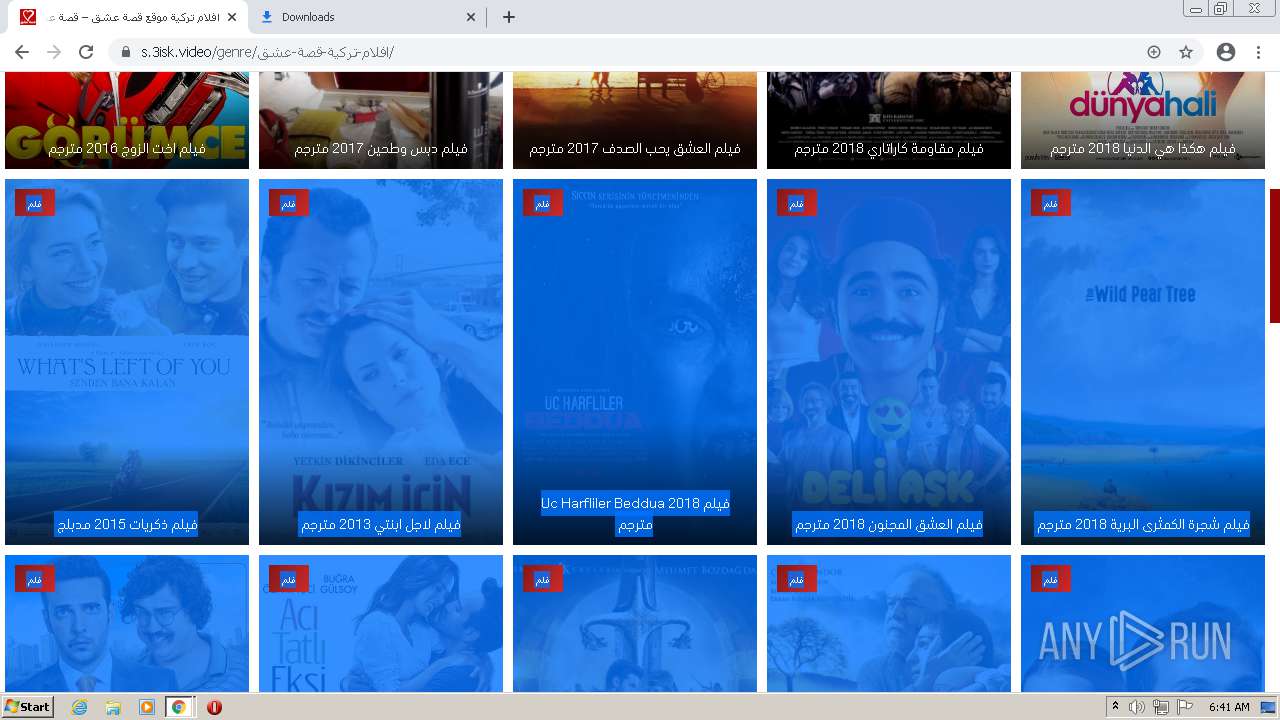Click red فيلم badge on Uc Harfliler poster

click(543, 203)
